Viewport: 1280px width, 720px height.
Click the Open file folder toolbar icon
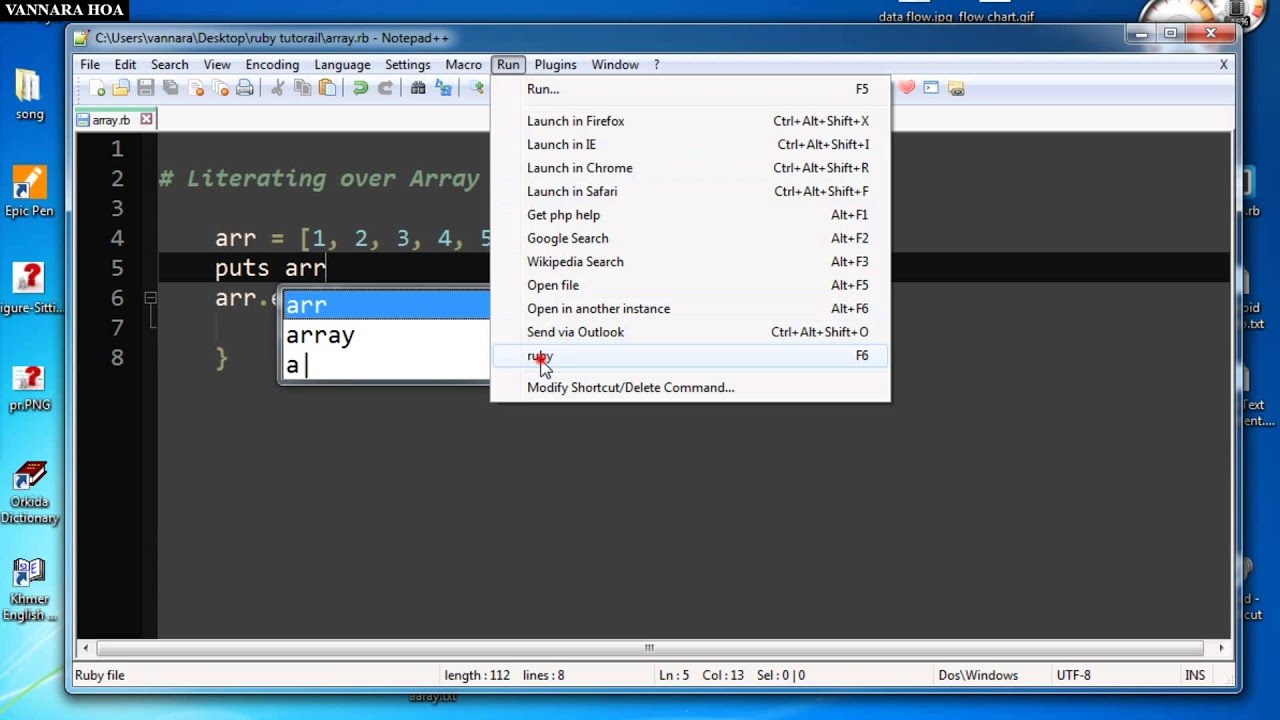tap(121, 89)
